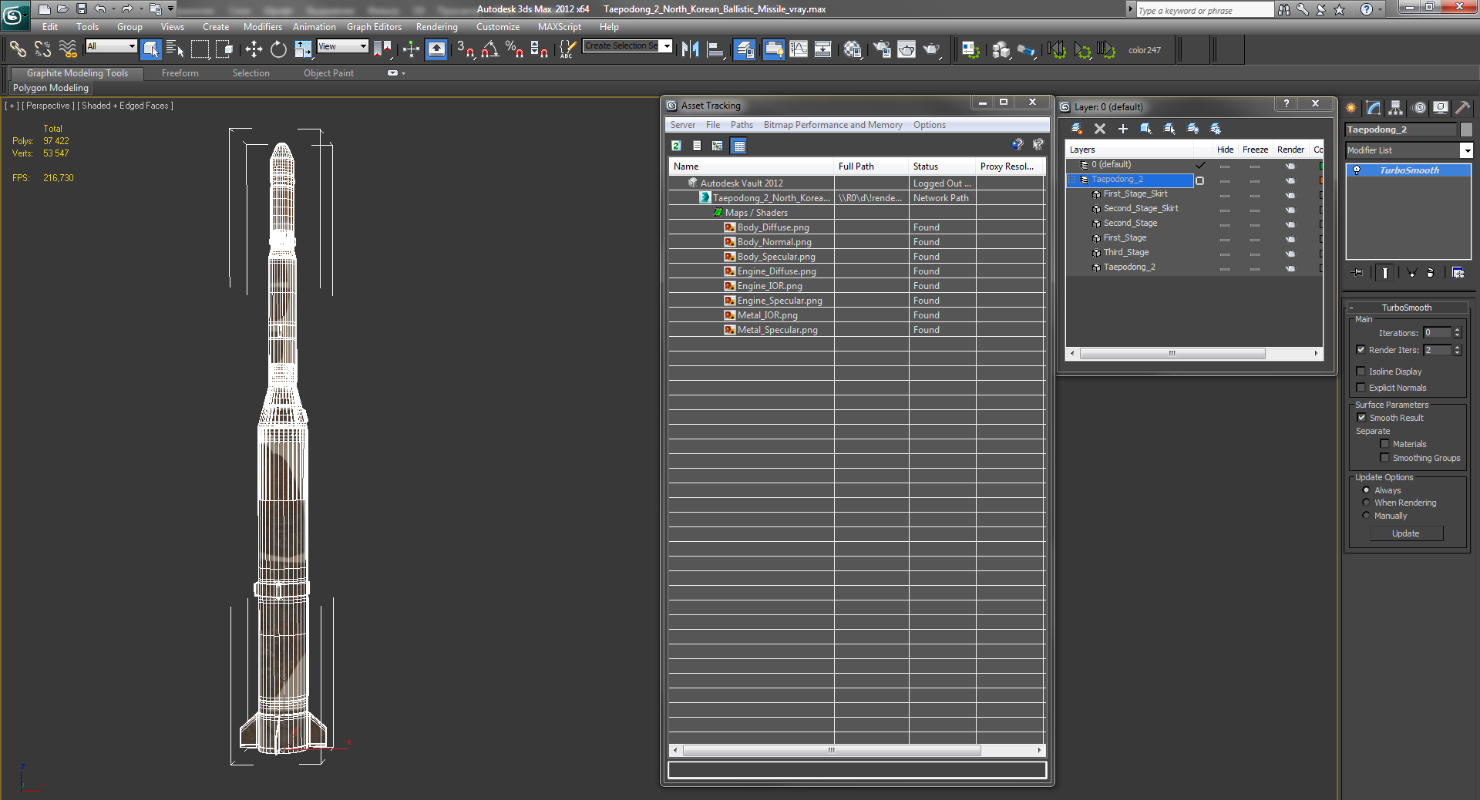Open the Graph Editors menu
This screenshot has height=800, width=1480.
coord(374,27)
